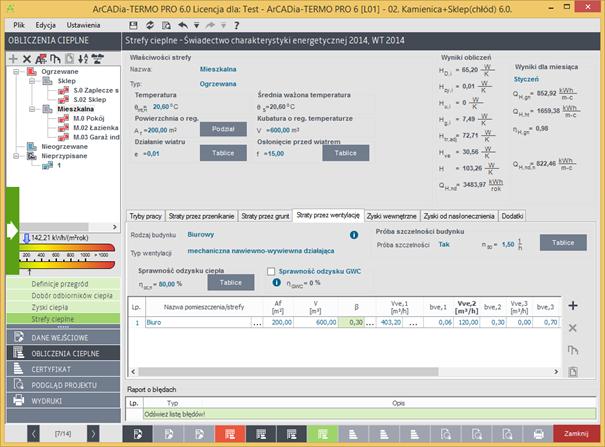Switch to the Straty przez grunt tab
Viewport: 605px width, 447px height.
click(265, 216)
